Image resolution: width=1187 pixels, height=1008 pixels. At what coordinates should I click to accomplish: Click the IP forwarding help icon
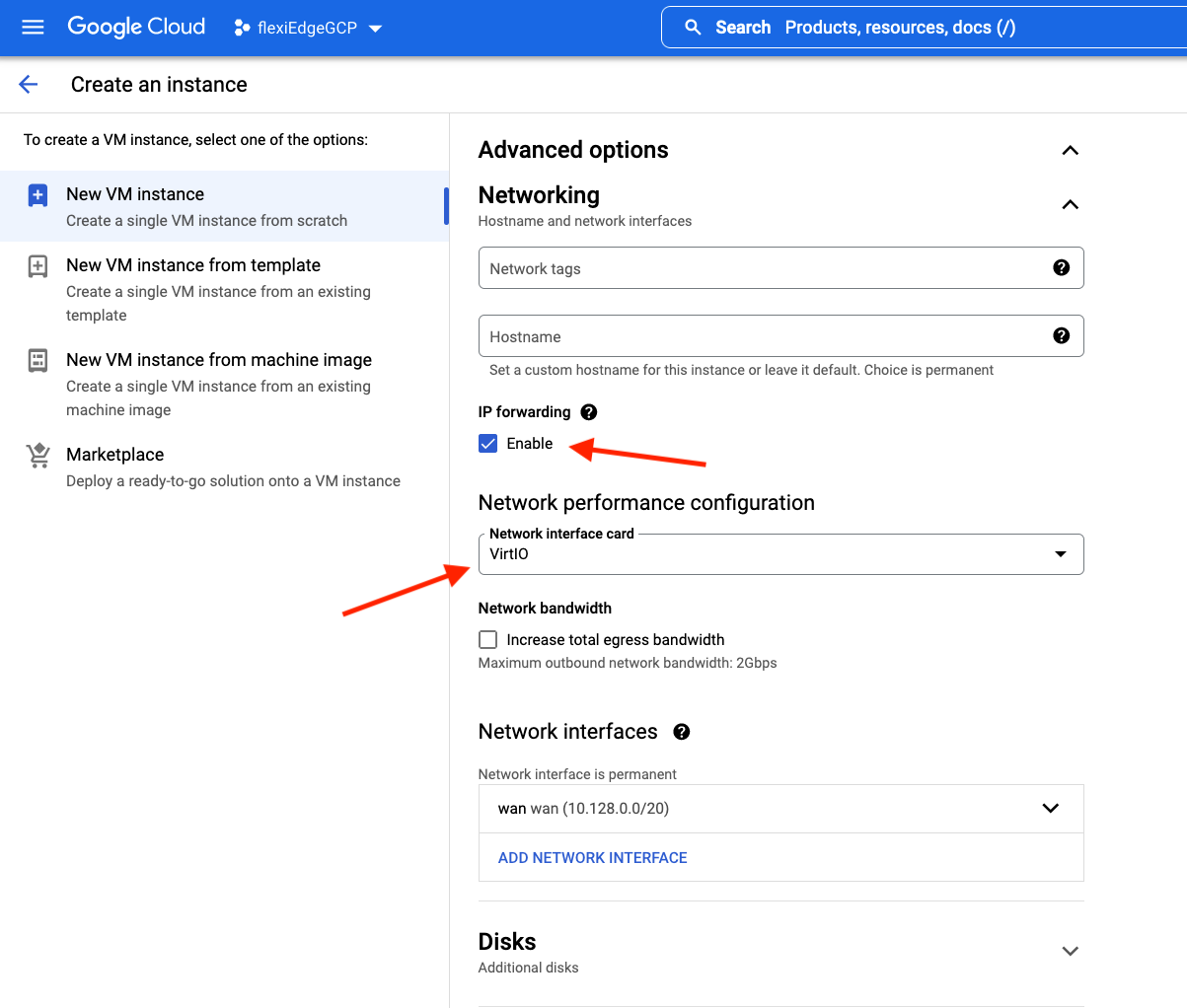click(589, 412)
